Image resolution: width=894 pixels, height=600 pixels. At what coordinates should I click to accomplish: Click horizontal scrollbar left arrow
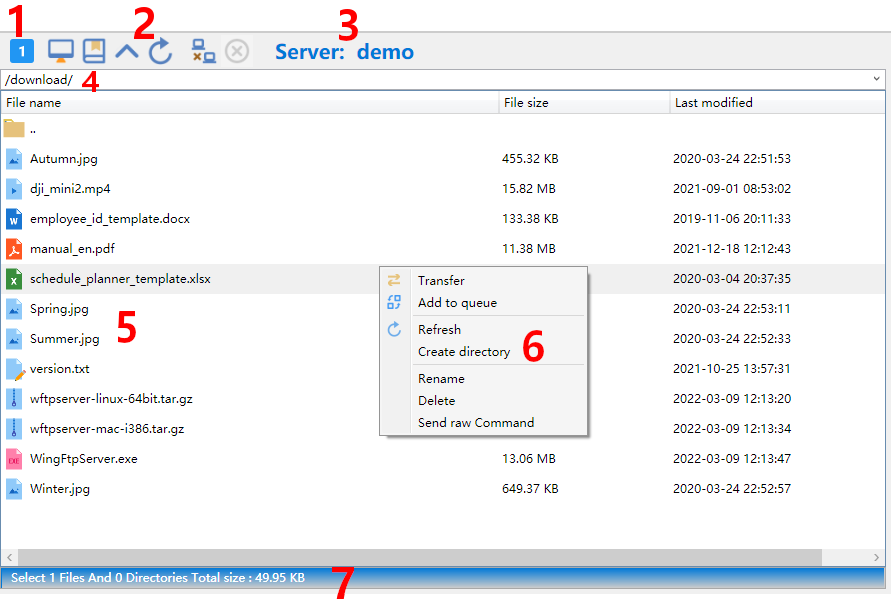pyautogui.click(x=9, y=557)
